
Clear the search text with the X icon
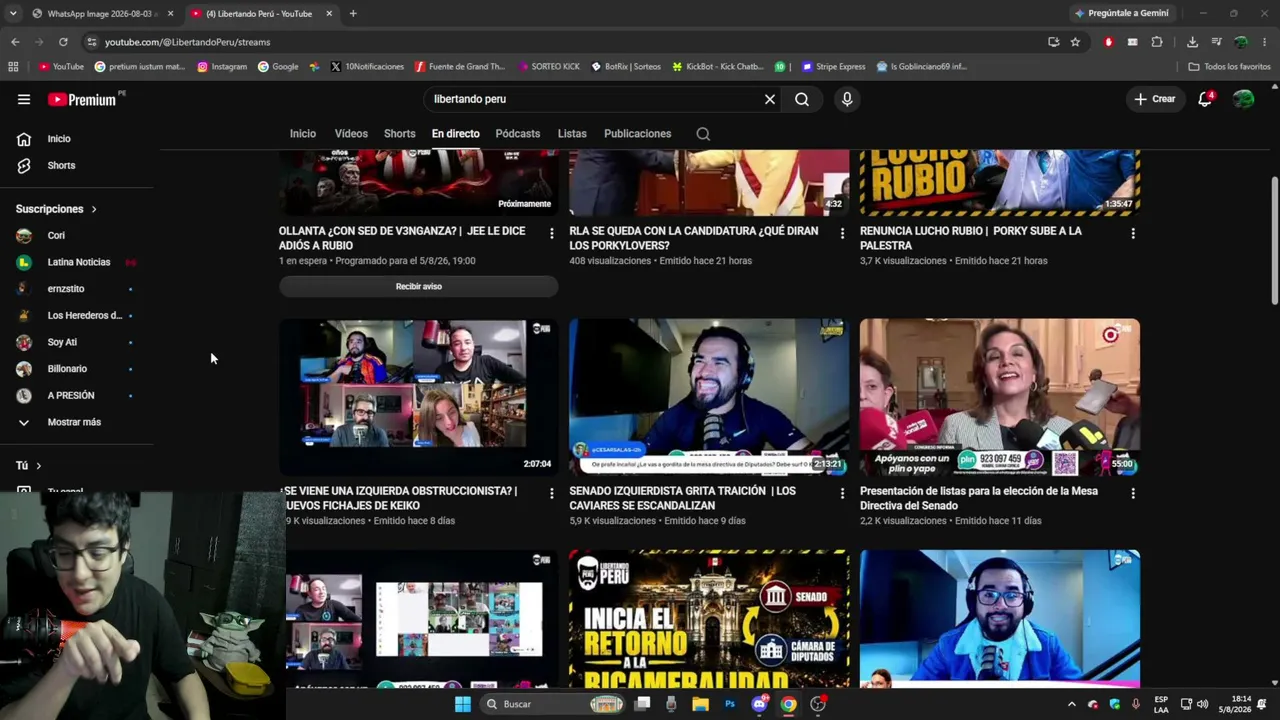pyautogui.click(x=770, y=99)
